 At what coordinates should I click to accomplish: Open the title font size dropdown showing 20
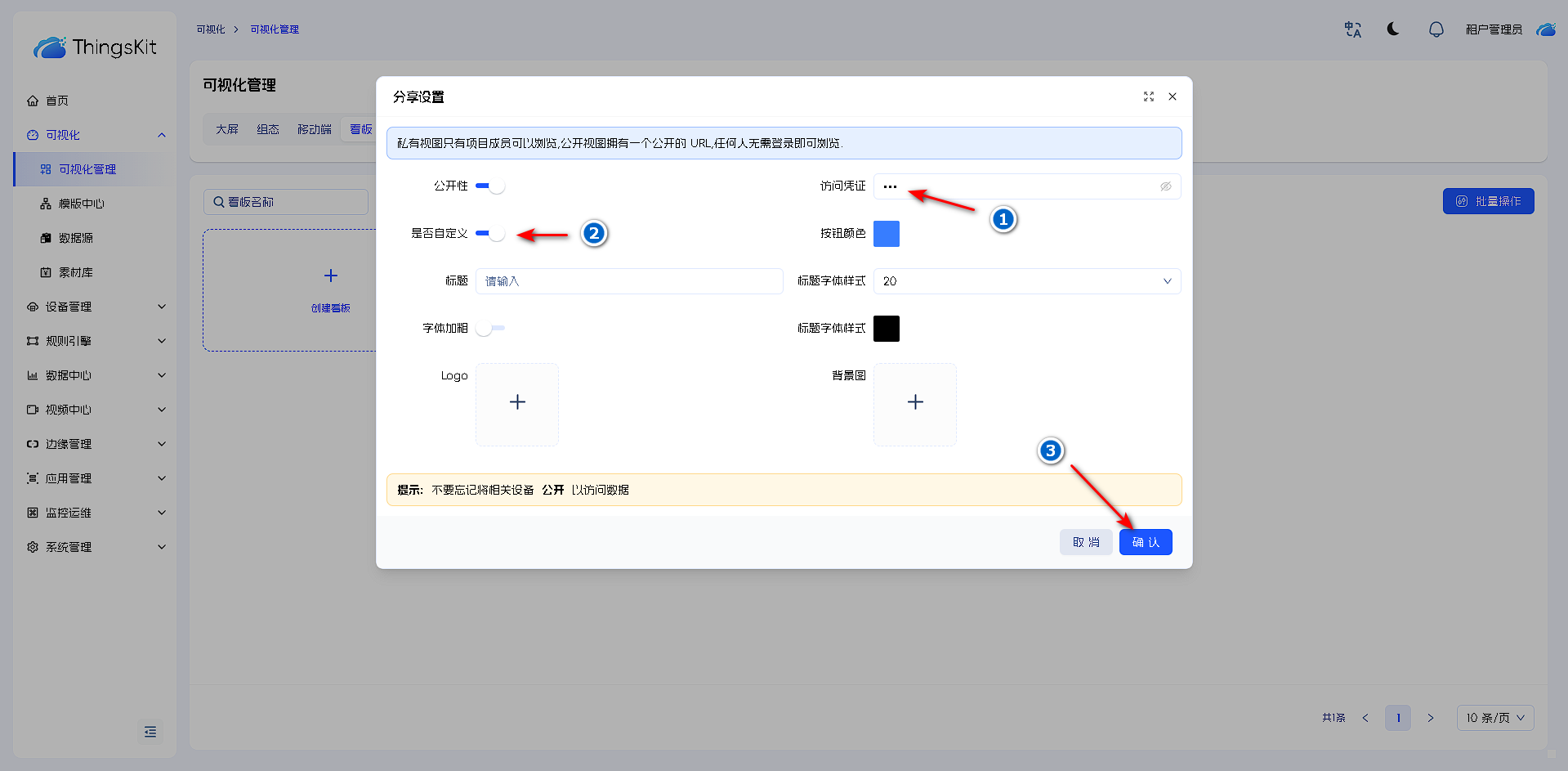pos(1026,281)
